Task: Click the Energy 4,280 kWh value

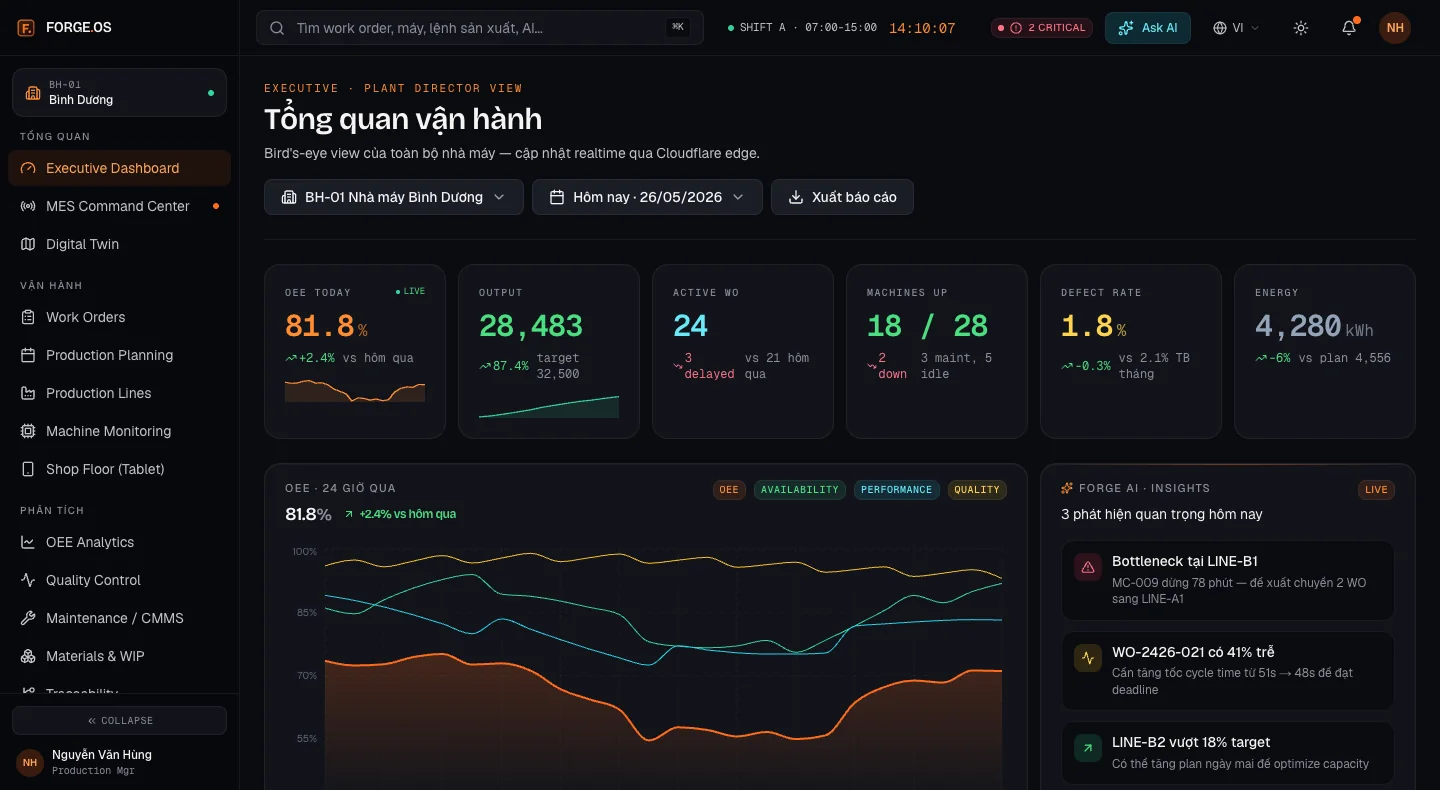Action: (1314, 326)
